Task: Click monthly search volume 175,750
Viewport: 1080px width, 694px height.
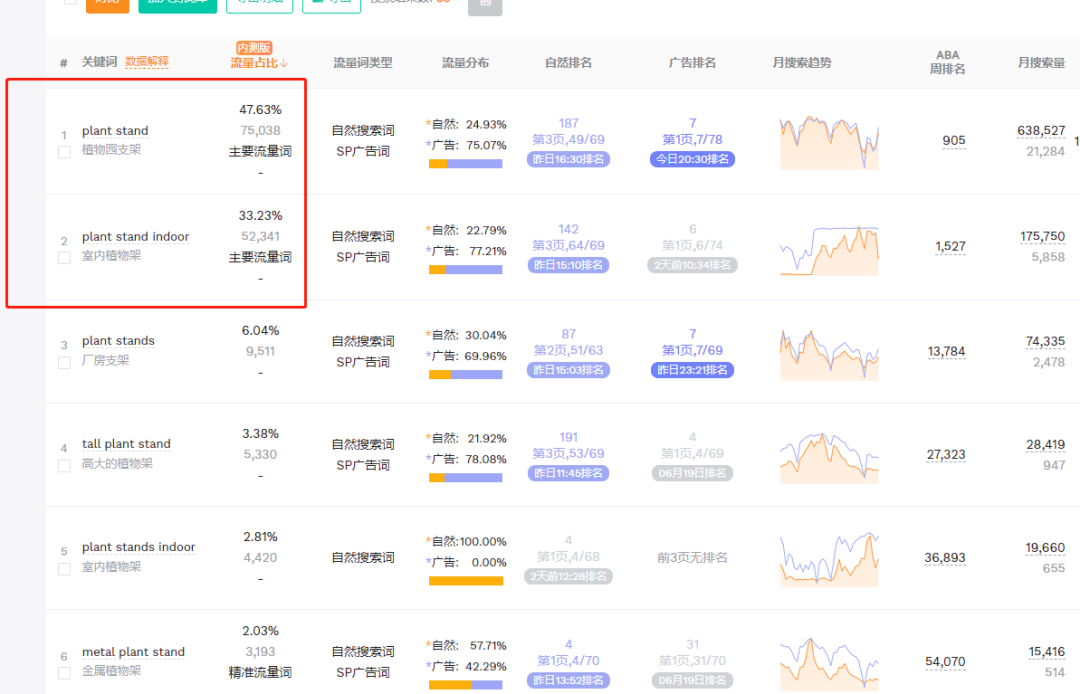Action: coord(1042,237)
